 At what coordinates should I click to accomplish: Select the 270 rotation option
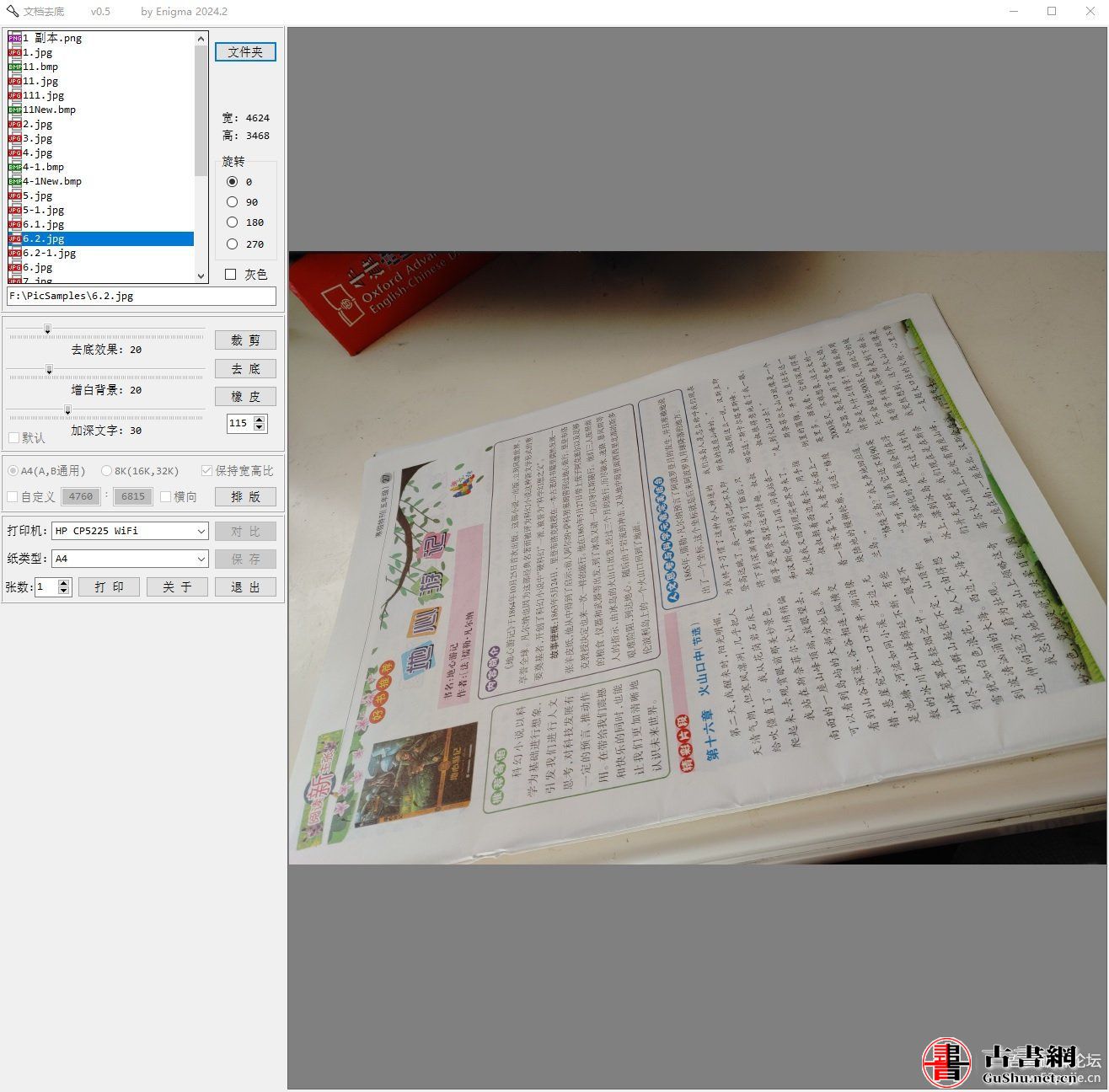point(233,244)
